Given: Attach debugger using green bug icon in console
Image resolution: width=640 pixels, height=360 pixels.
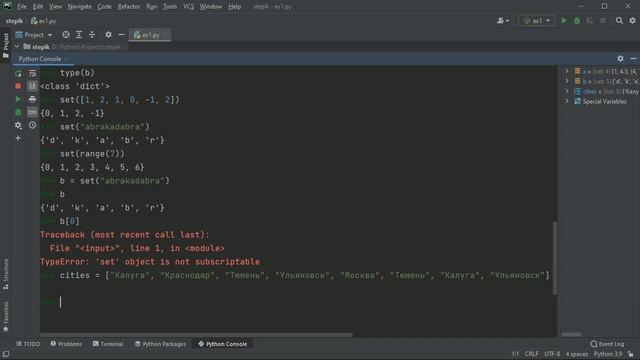Looking at the screenshot, I should pyautogui.click(x=18, y=112).
